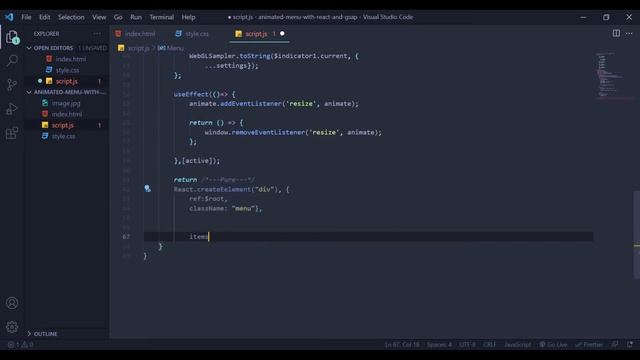
Task: Open the Terminal menu
Action: 162,17
